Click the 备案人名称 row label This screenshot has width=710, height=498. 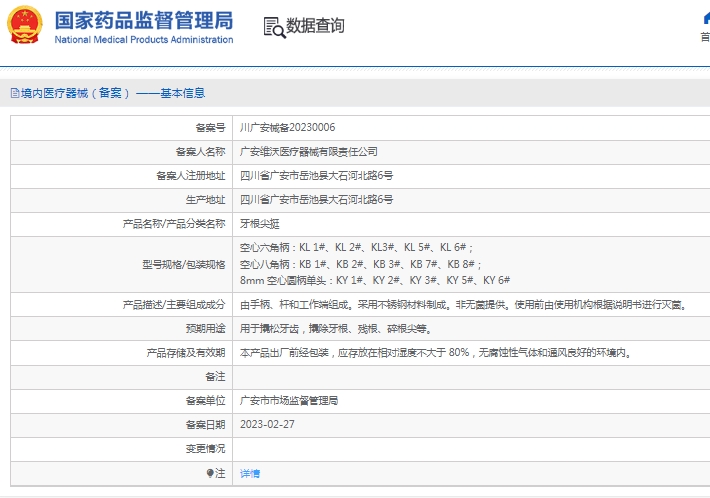click(200, 152)
